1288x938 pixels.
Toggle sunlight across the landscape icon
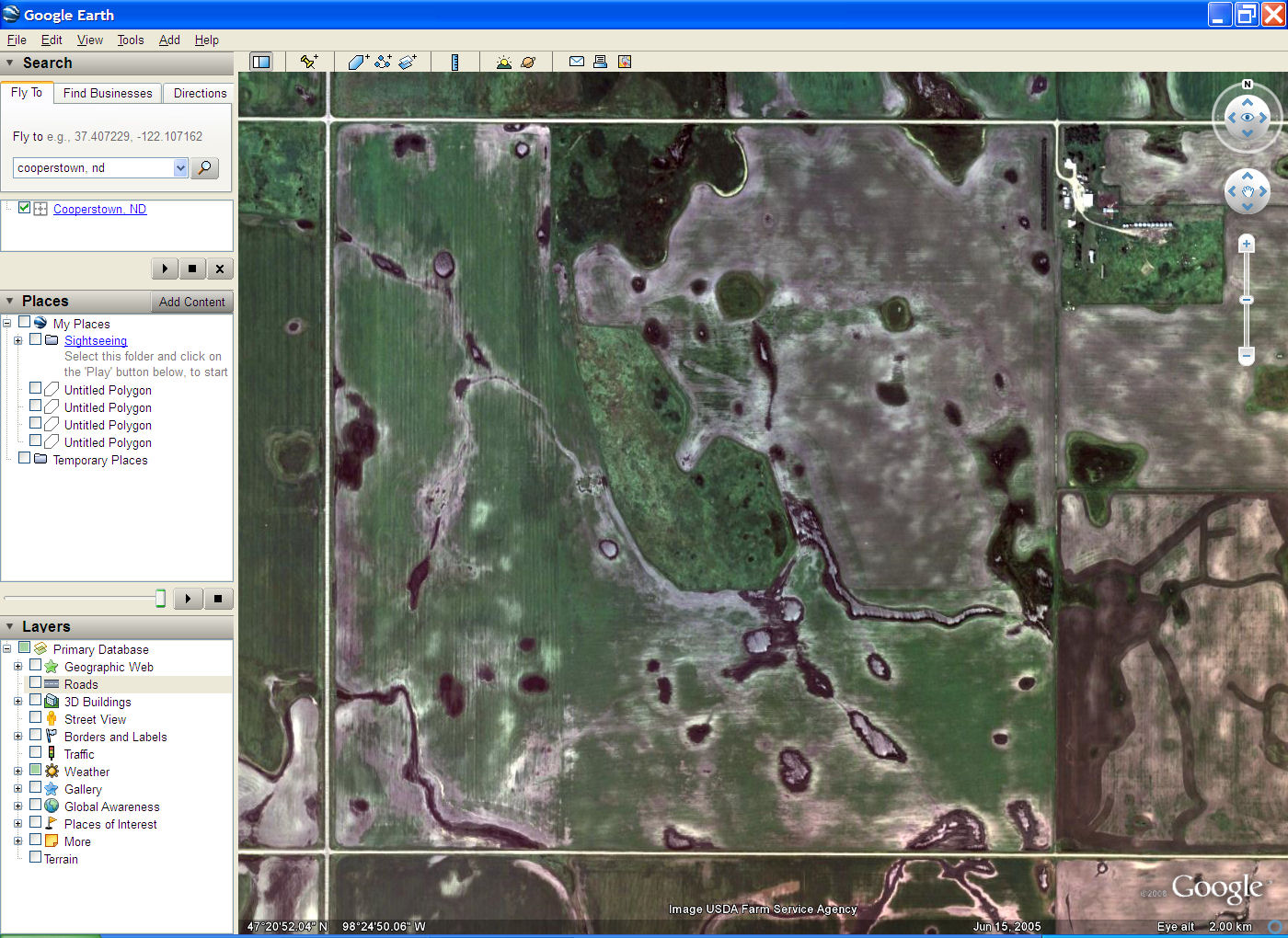click(503, 62)
